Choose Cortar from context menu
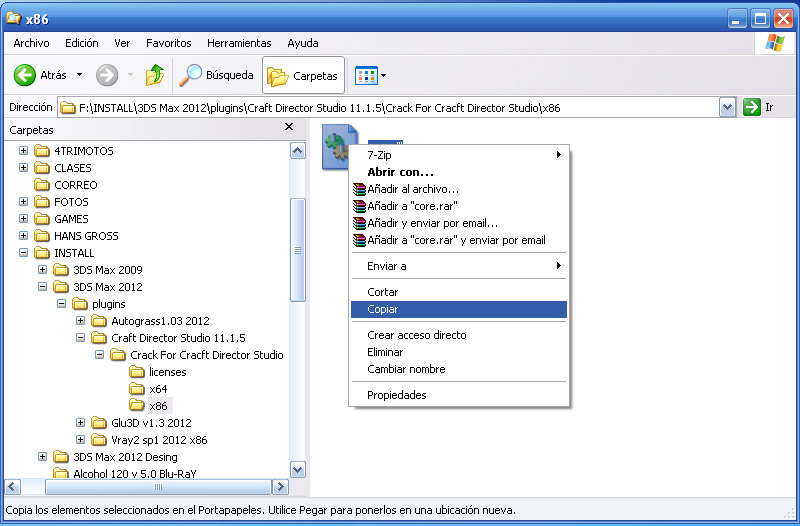Image resolution: width=800 pixels, height=526 pixels. click(459, 292)
